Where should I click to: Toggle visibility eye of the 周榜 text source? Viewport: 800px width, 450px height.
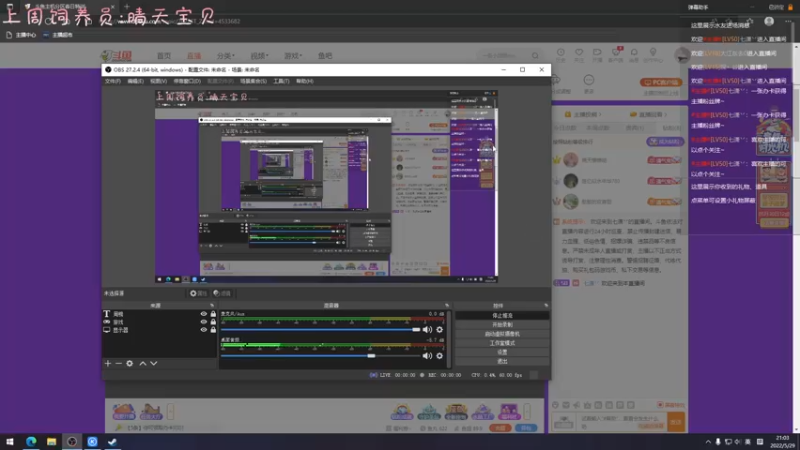click(204, 314)
